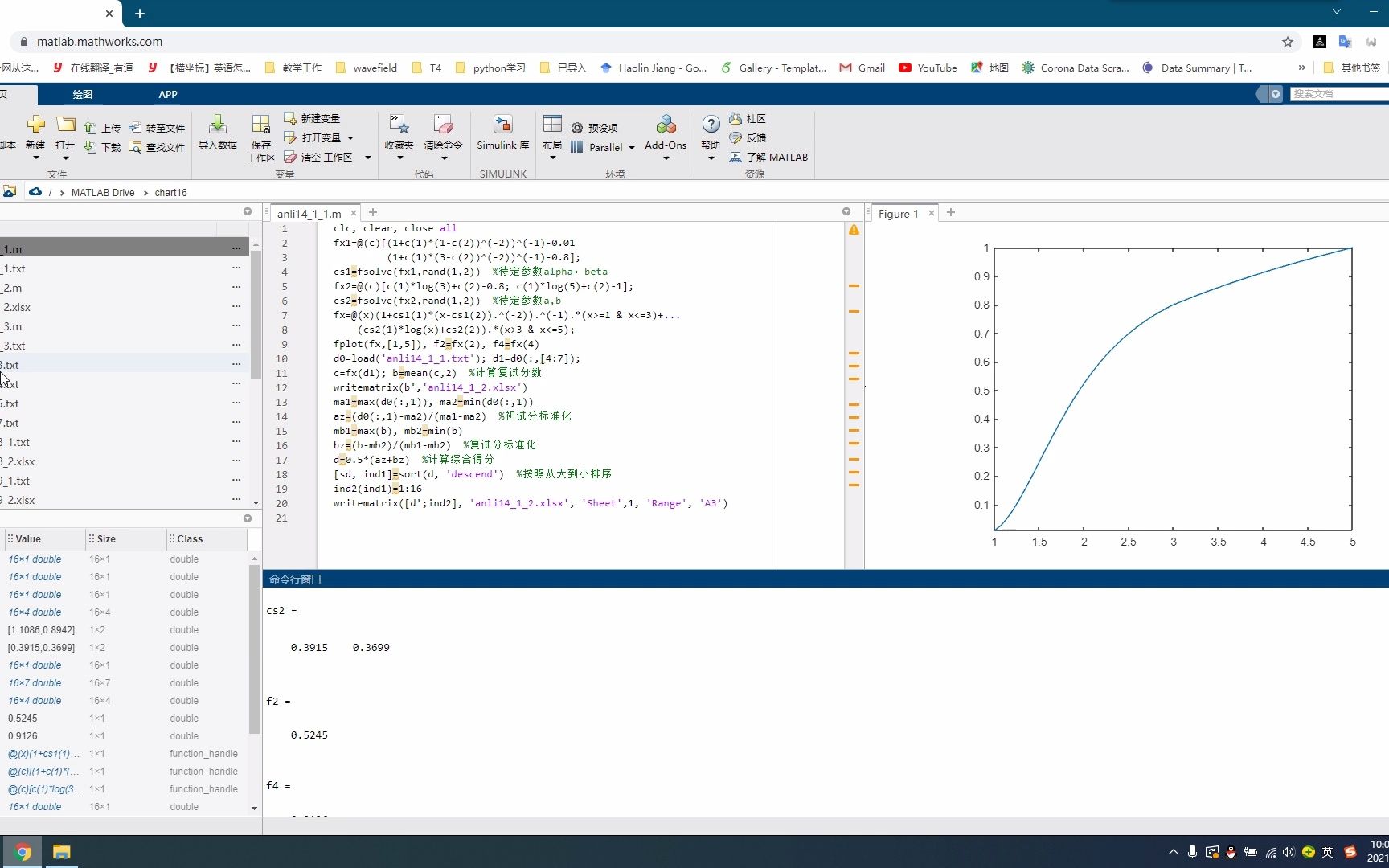Expand the 清除命令 dropdown arrow

[444, 158]
